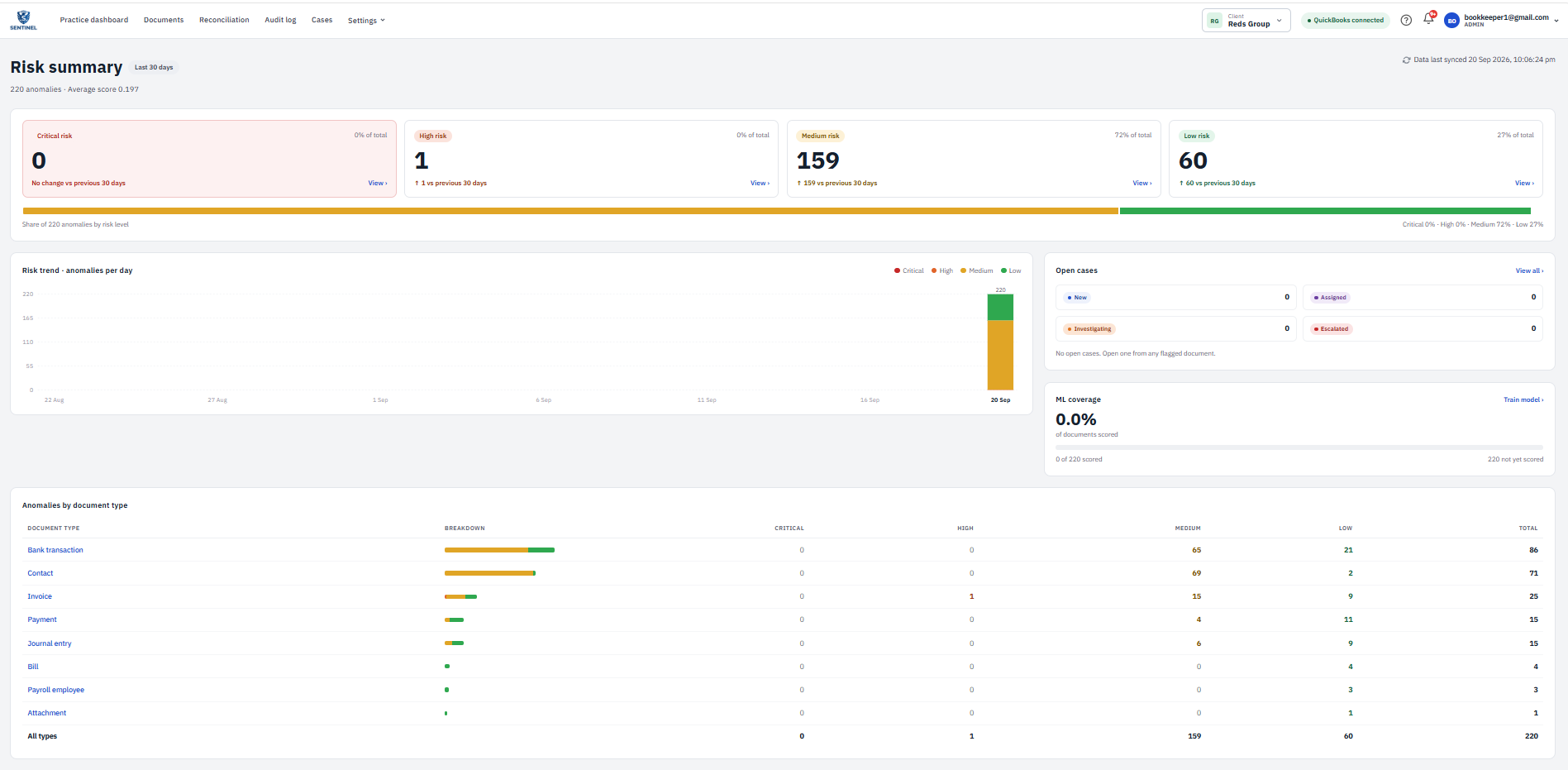Open the Invoice document type
Image resolution: width=1568 pixels, height=770 pixels.
click(x=40, y=596)
